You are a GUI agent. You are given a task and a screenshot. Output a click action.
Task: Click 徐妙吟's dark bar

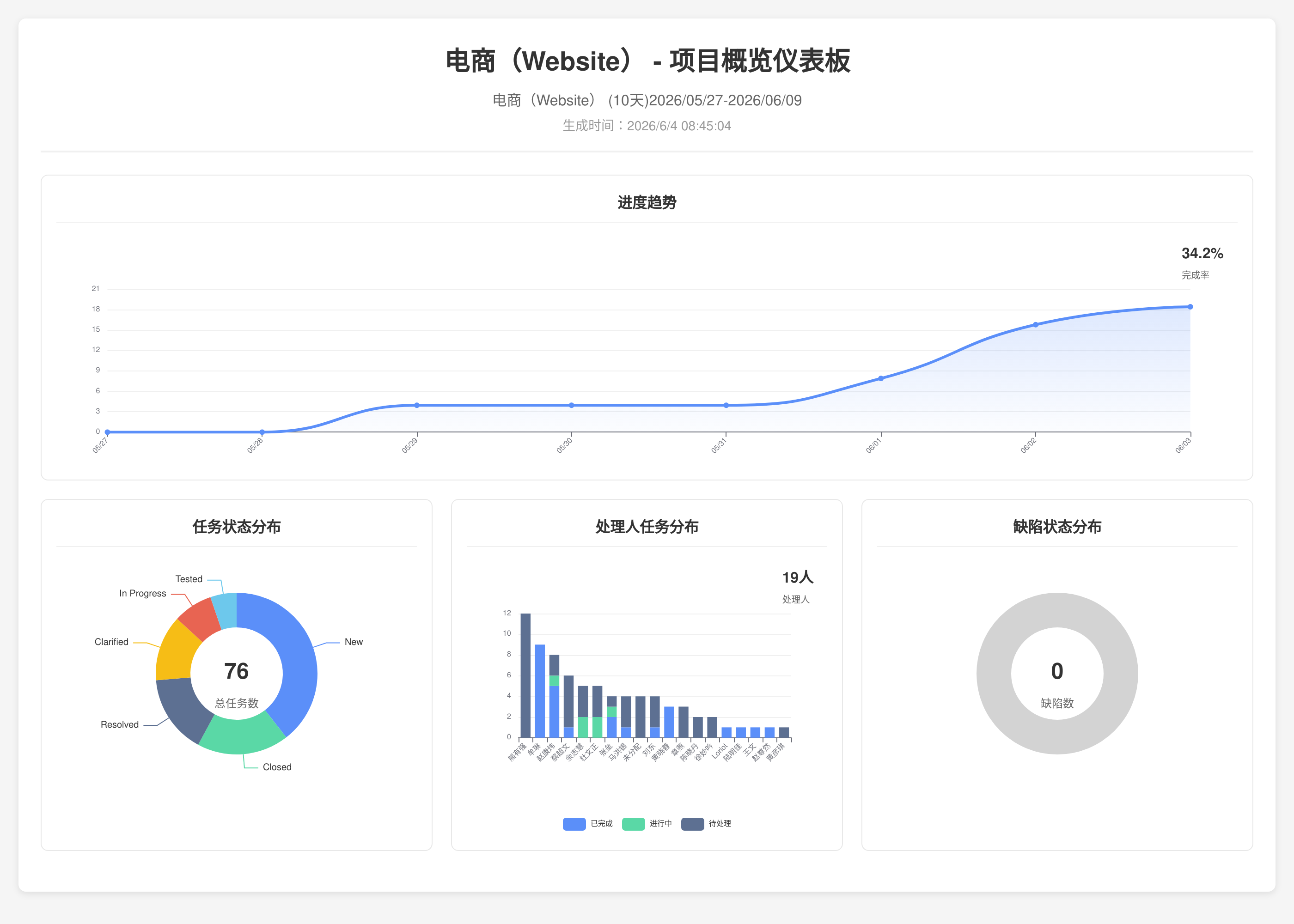(x=713, y=728)
